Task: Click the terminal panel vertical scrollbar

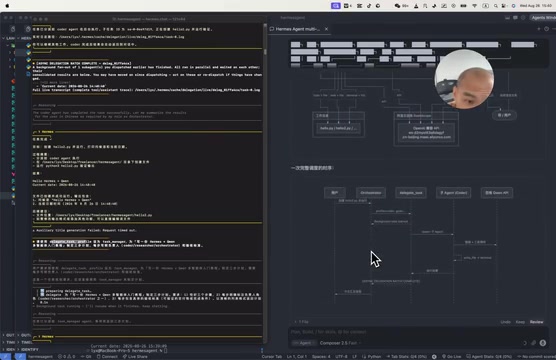Action: 265,52
